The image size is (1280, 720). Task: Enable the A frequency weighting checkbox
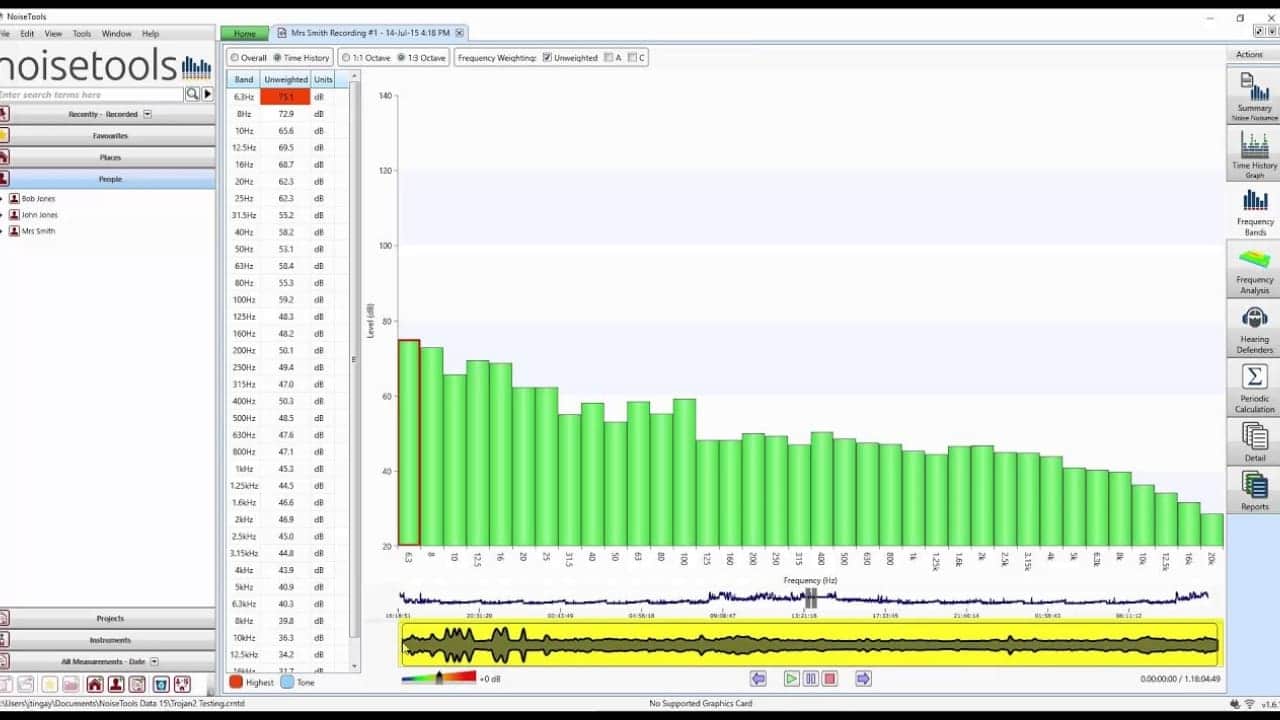coord(608,58)
